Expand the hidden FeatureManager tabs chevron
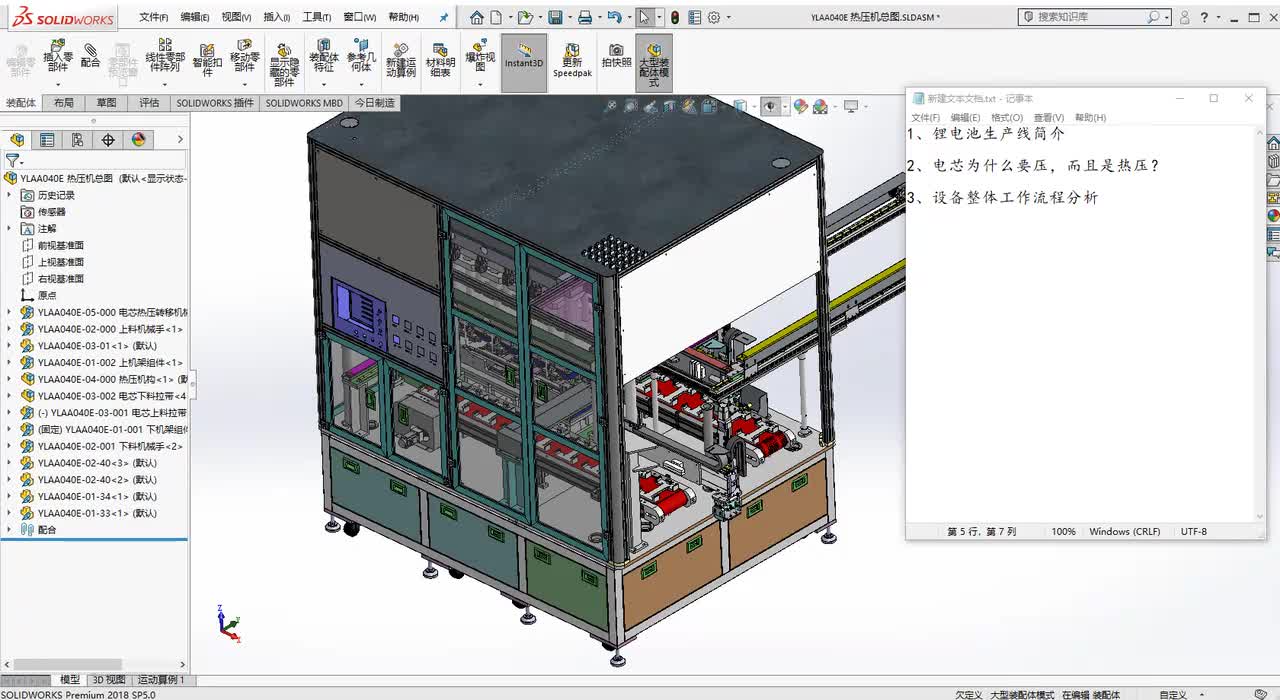 click(x=180, y=140)
